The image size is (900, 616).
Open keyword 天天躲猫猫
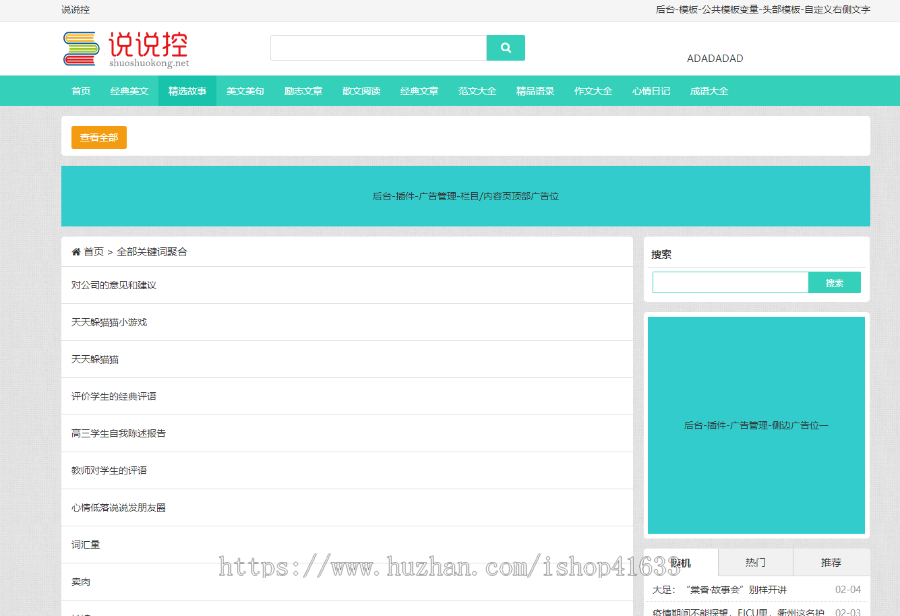click(95, 359)
